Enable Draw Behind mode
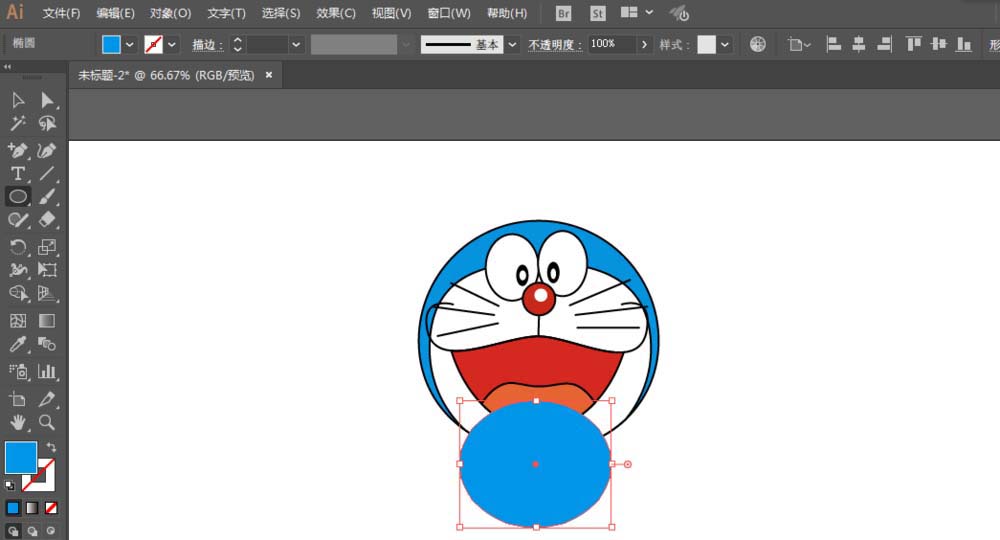1000x540 pixels. (x=32, y=530)
